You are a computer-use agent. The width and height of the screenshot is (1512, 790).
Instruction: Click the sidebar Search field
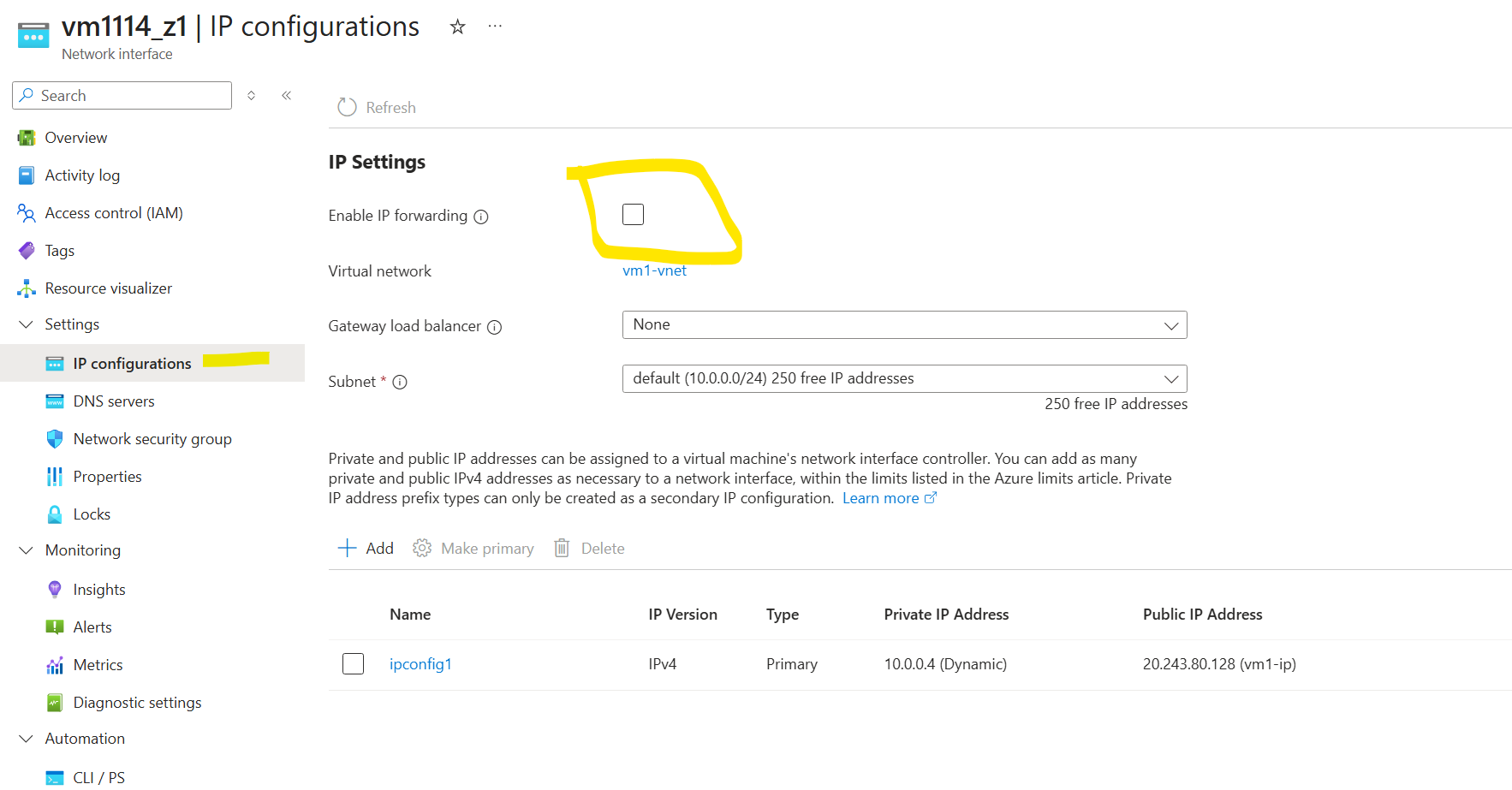pyautogui.click(x=122, y=95)
